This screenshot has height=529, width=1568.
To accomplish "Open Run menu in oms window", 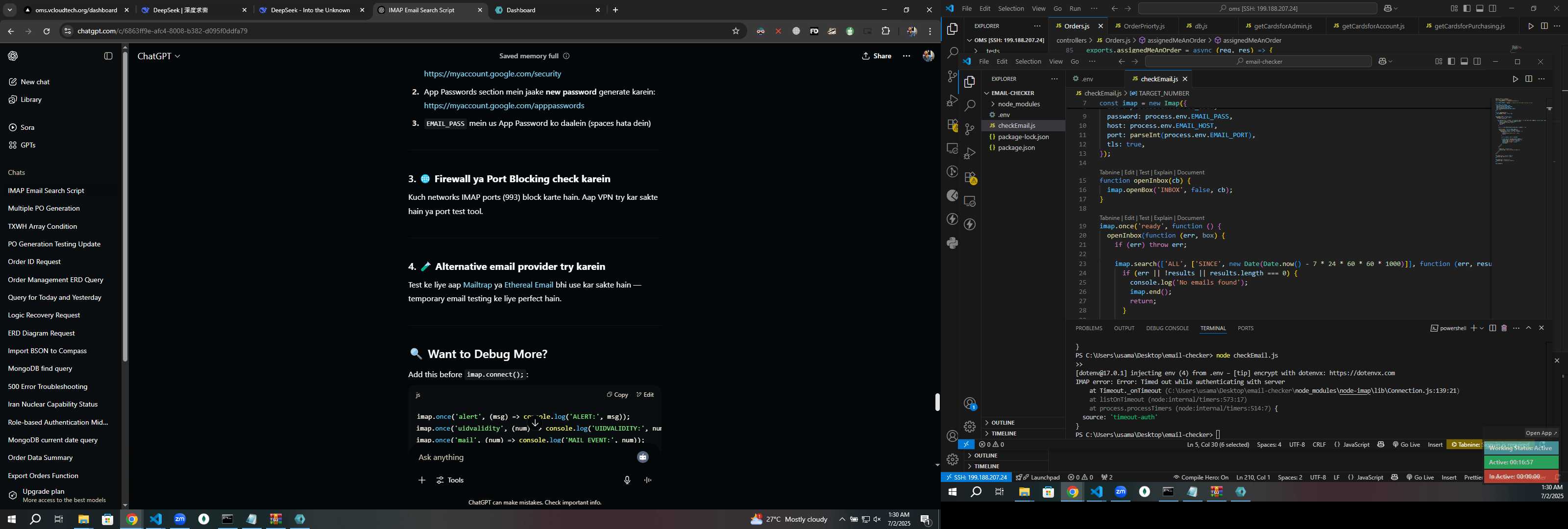I will tap(1075, 8).
